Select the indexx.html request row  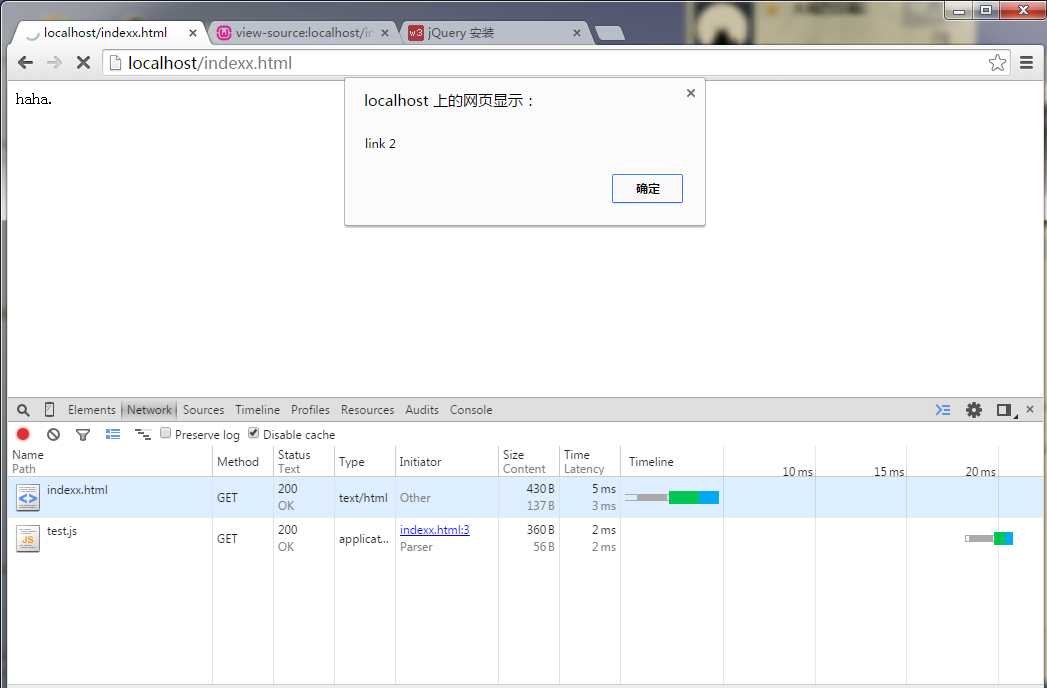pos(526,497)
